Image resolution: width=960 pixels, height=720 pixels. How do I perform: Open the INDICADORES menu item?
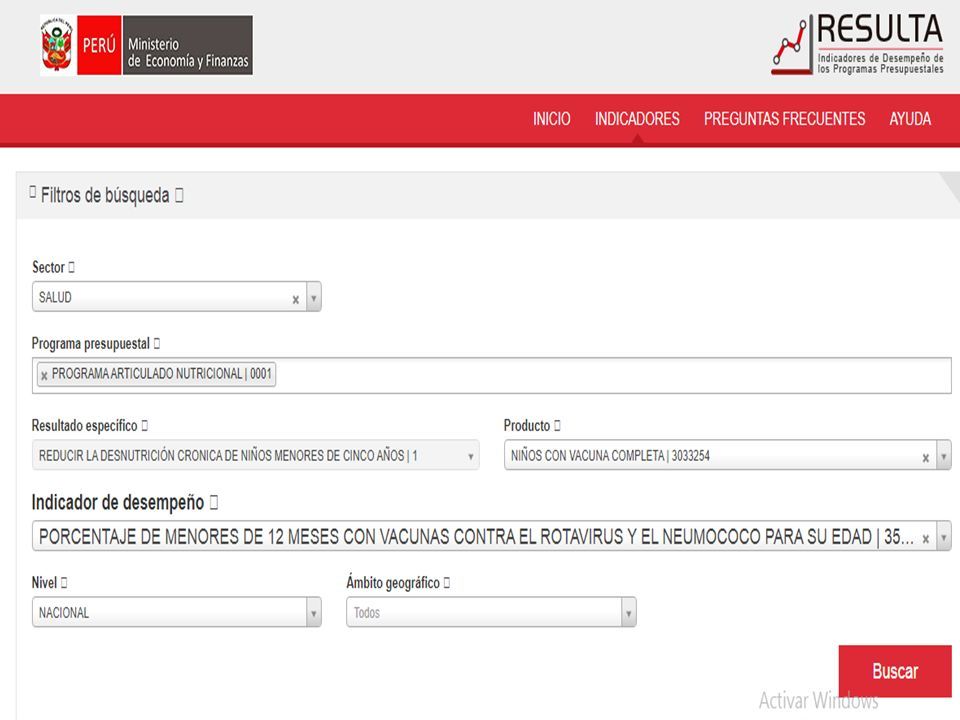click(x=637, y=119)
